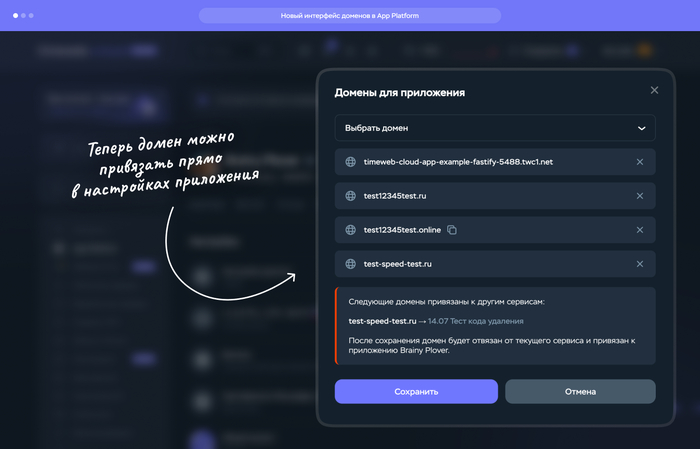Select test12345test.ru domain row text
Screen dimensions: 700x449
(x=395, y=196)
